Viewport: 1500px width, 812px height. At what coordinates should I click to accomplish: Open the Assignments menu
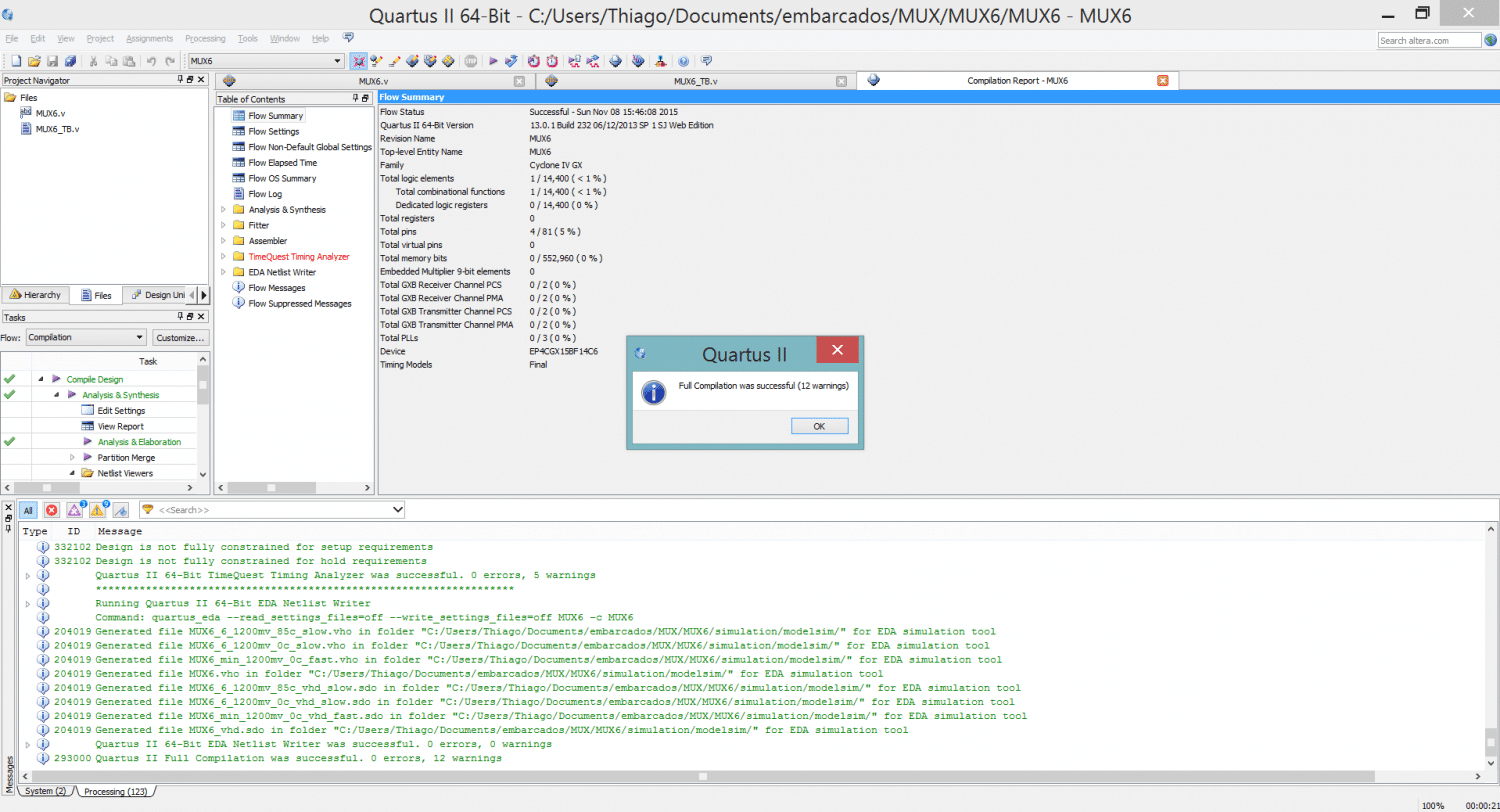(x=149, y=38)
